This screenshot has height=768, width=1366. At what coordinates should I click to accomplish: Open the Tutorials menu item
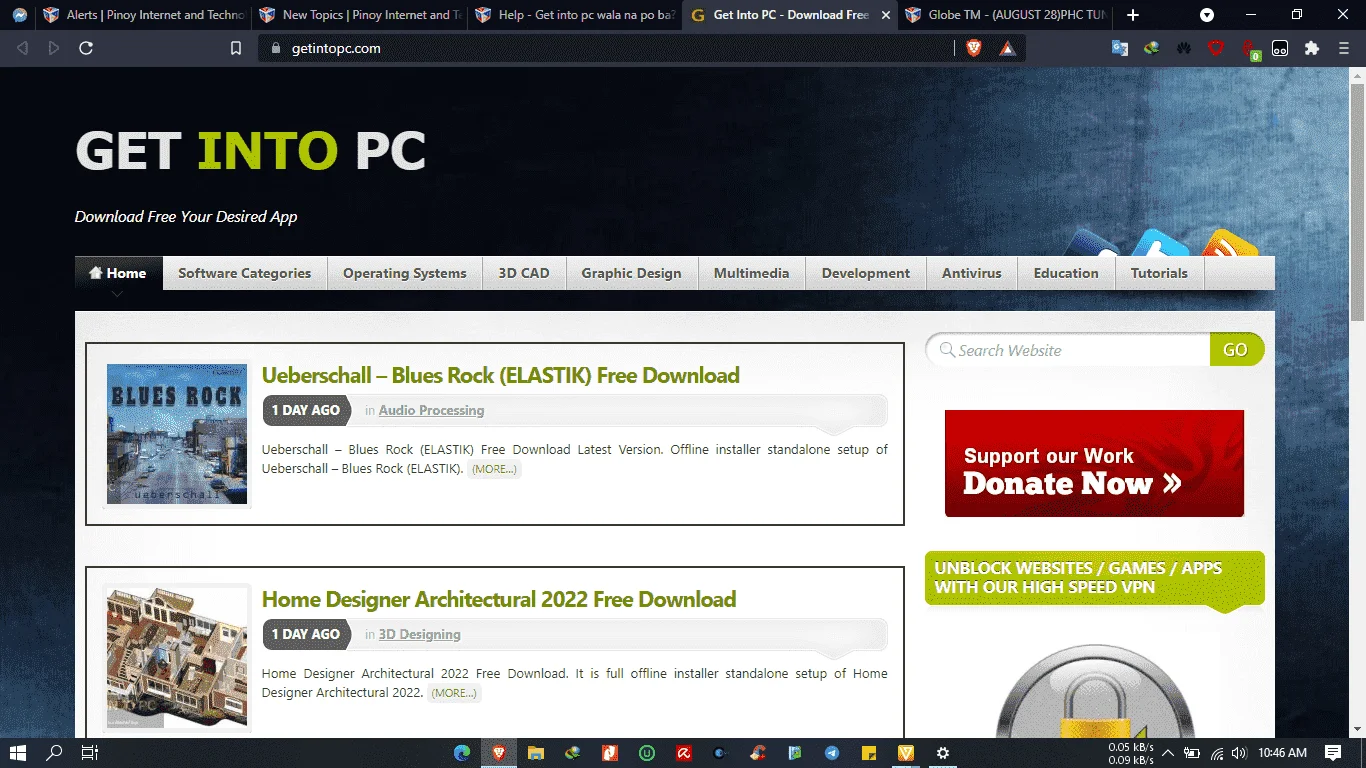pyautogui.click(x=1160, y=273)
